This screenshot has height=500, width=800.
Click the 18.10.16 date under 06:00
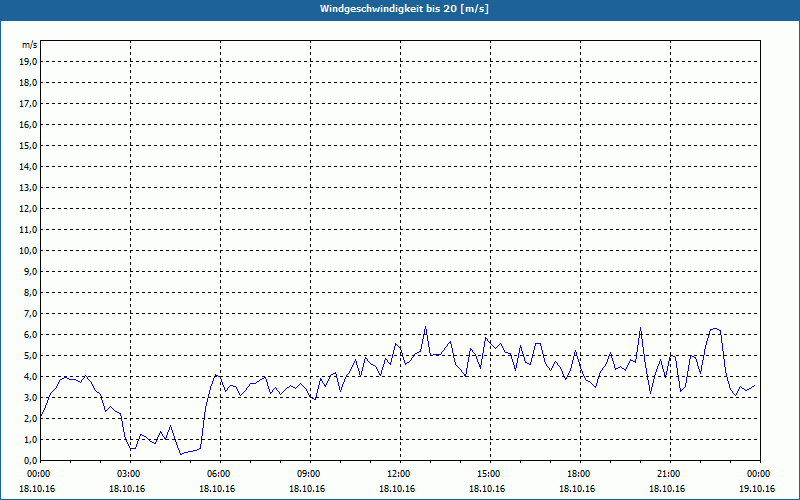(x=217, y=488)
